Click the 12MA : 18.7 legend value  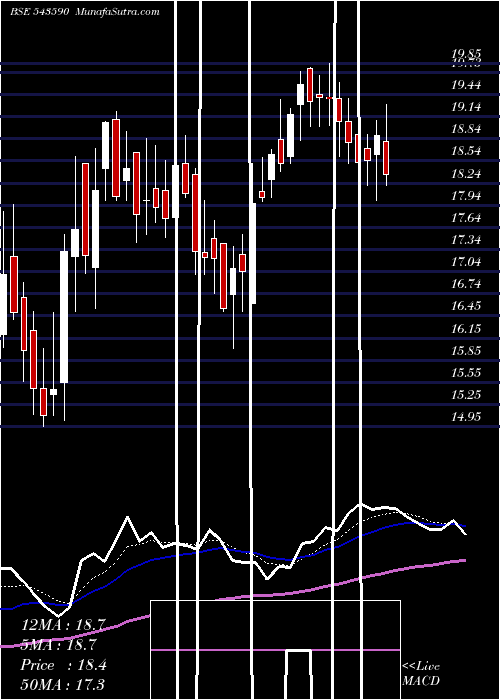[63, 625]
